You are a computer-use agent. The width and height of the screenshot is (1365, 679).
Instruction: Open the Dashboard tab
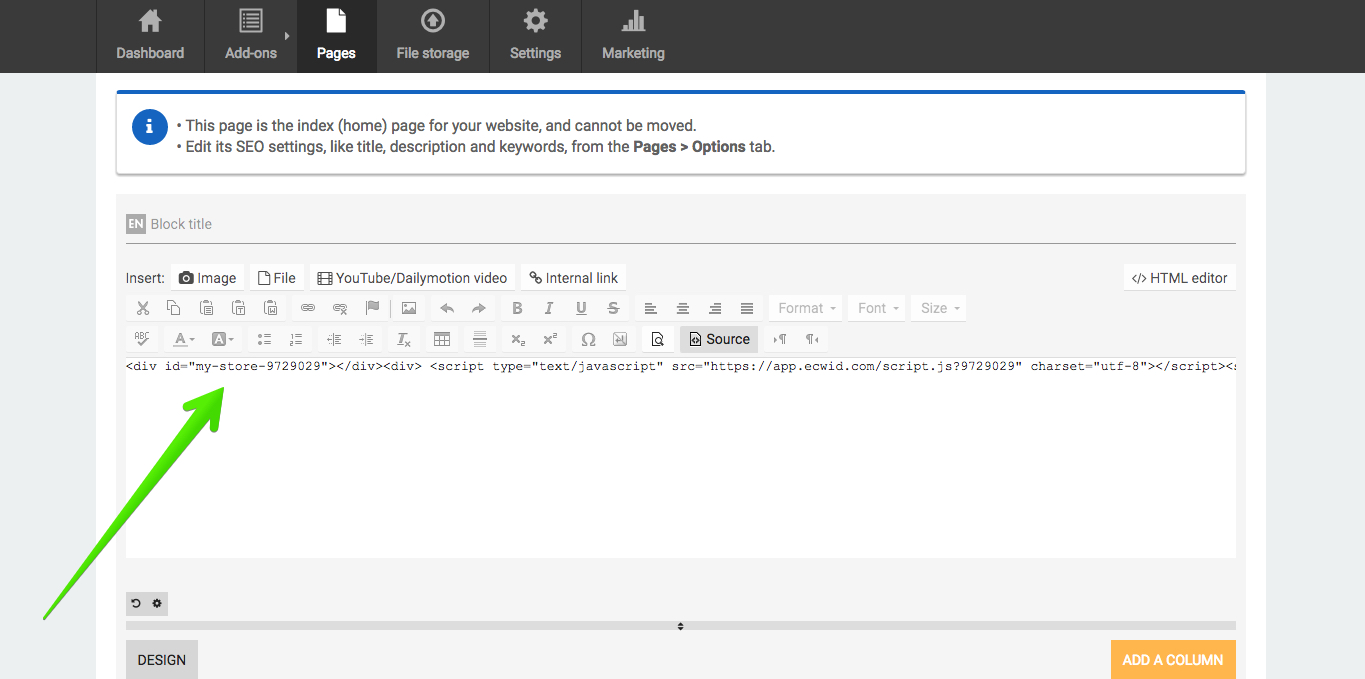click(x=150, y=36)
